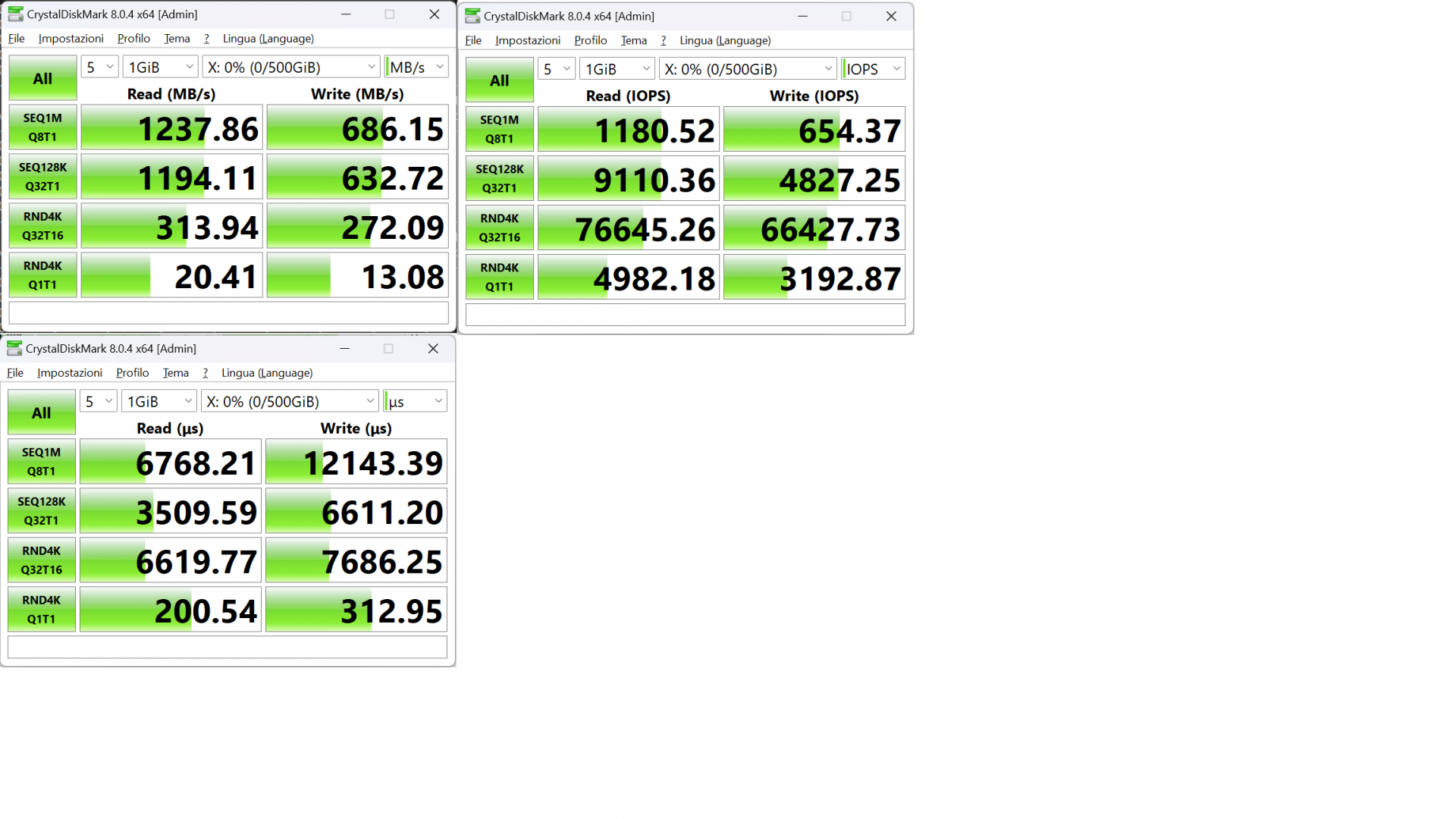
Task: Start All tests in the µs window
Action: pyautogui.click(x=42, y=413)
